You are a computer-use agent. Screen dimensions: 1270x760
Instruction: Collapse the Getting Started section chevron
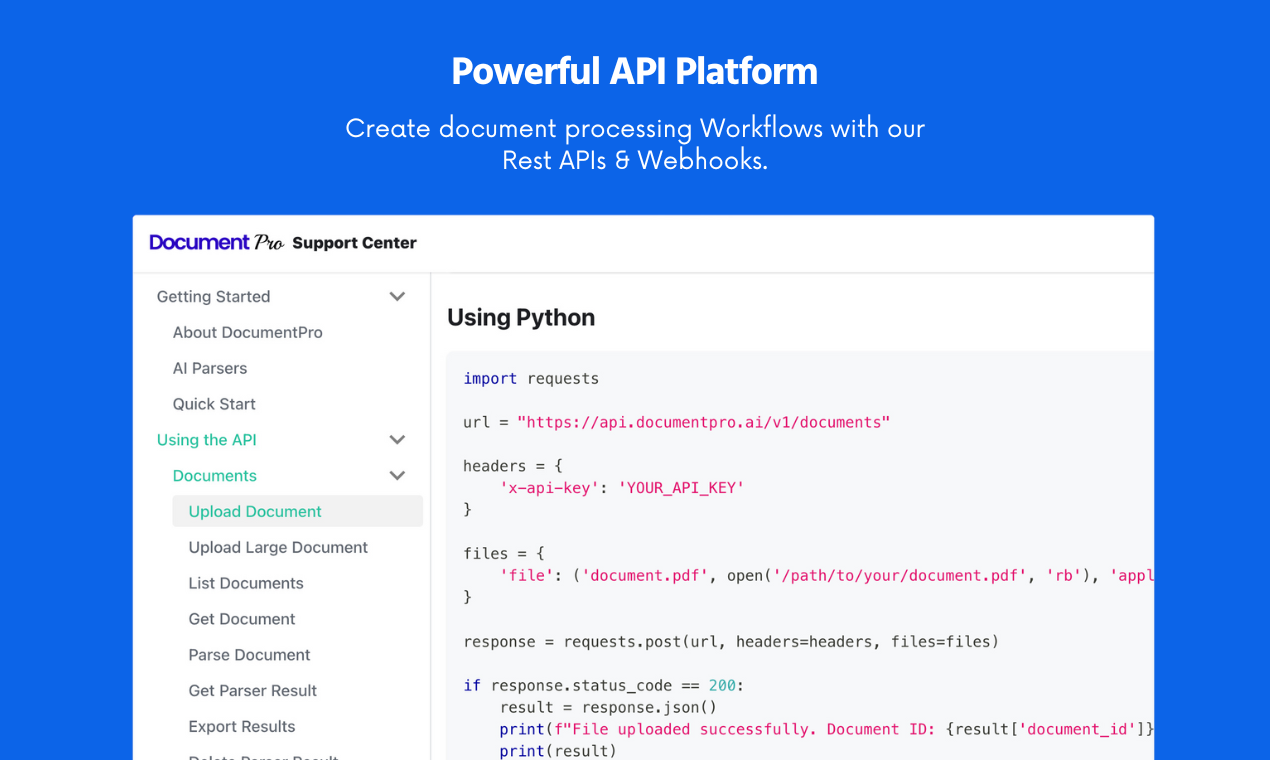click(397, 297)
